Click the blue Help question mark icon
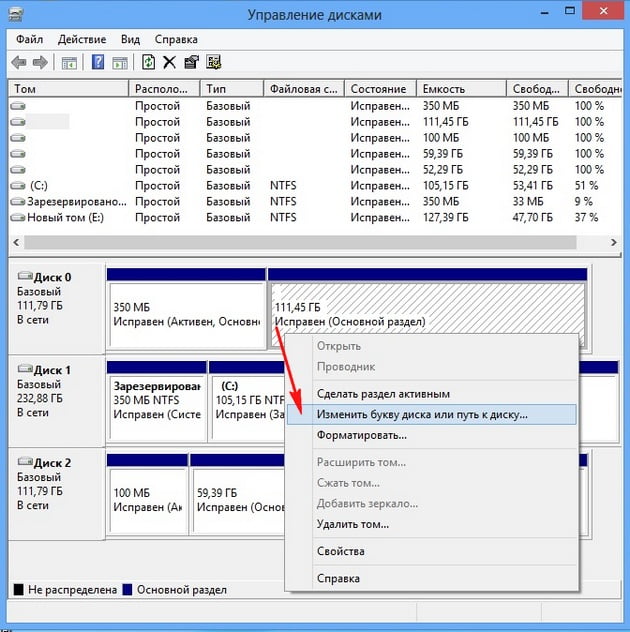The height and width of the screenshot is (632, 630). pyautogui.click(x=98, y=62)
